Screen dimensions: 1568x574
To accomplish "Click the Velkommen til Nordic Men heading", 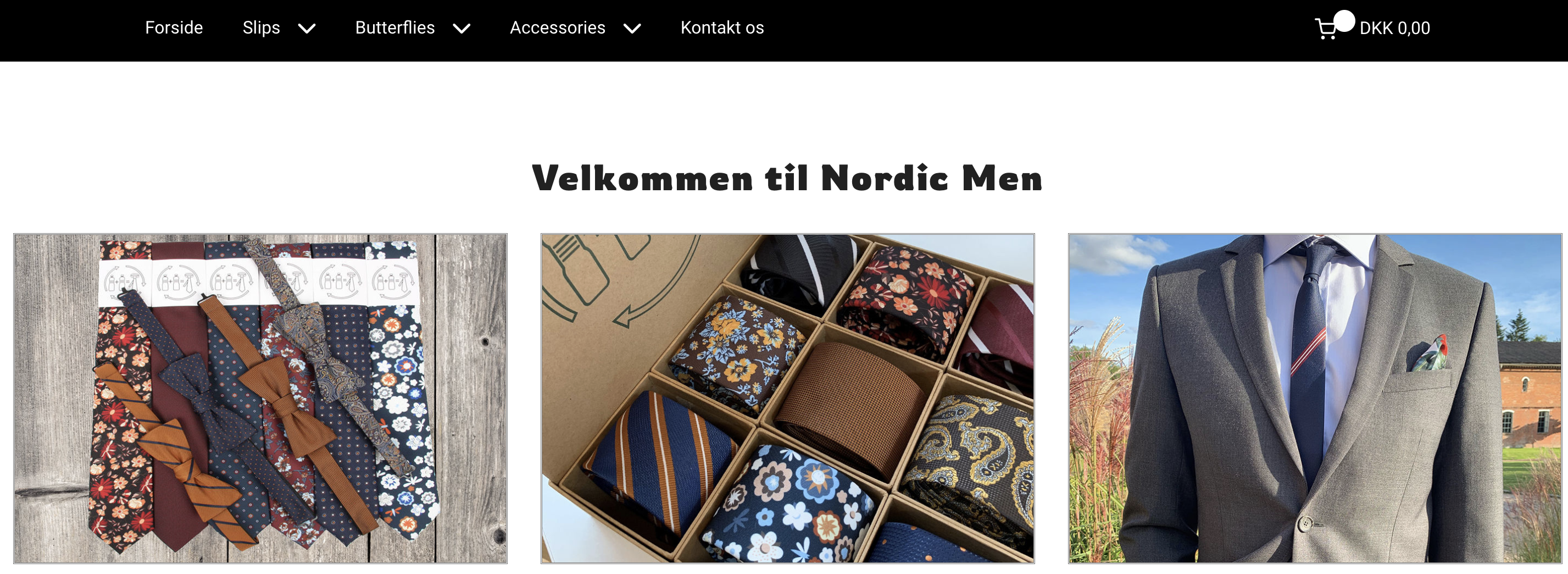I will pos(787,179).
